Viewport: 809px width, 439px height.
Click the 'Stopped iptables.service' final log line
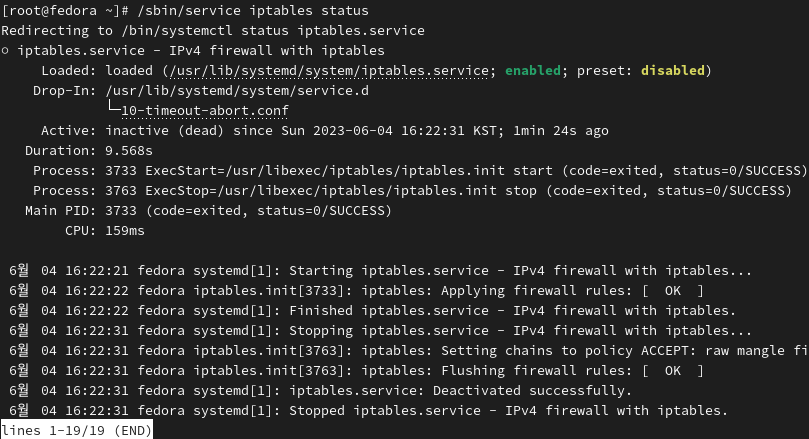click(368, 411)
